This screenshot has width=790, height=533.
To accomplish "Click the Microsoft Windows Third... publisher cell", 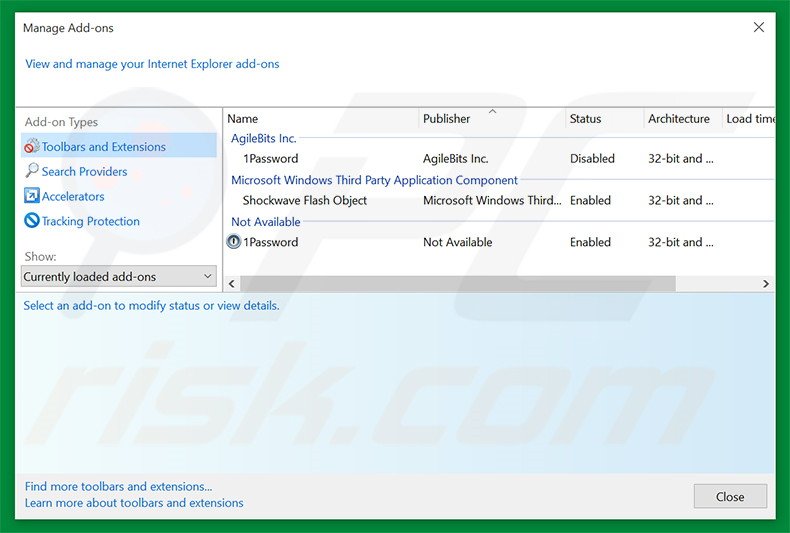I will pos(492,201).
